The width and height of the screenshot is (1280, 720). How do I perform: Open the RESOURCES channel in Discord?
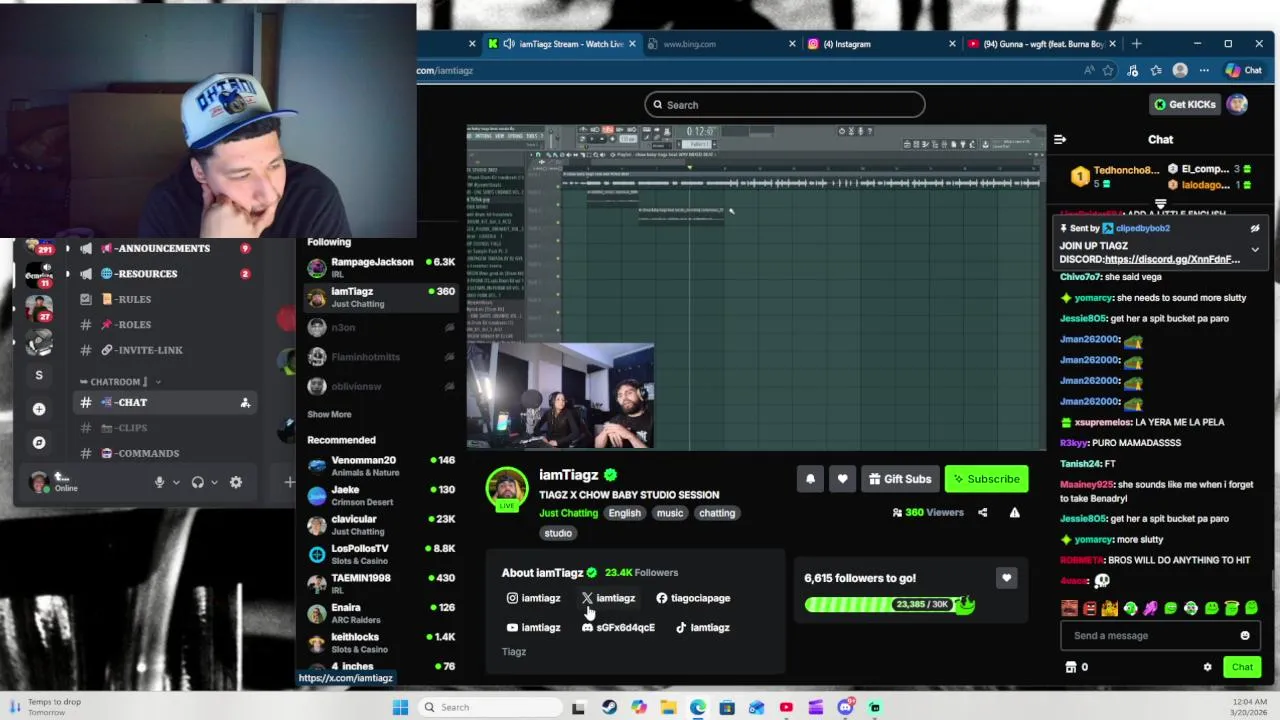(165, 274)
